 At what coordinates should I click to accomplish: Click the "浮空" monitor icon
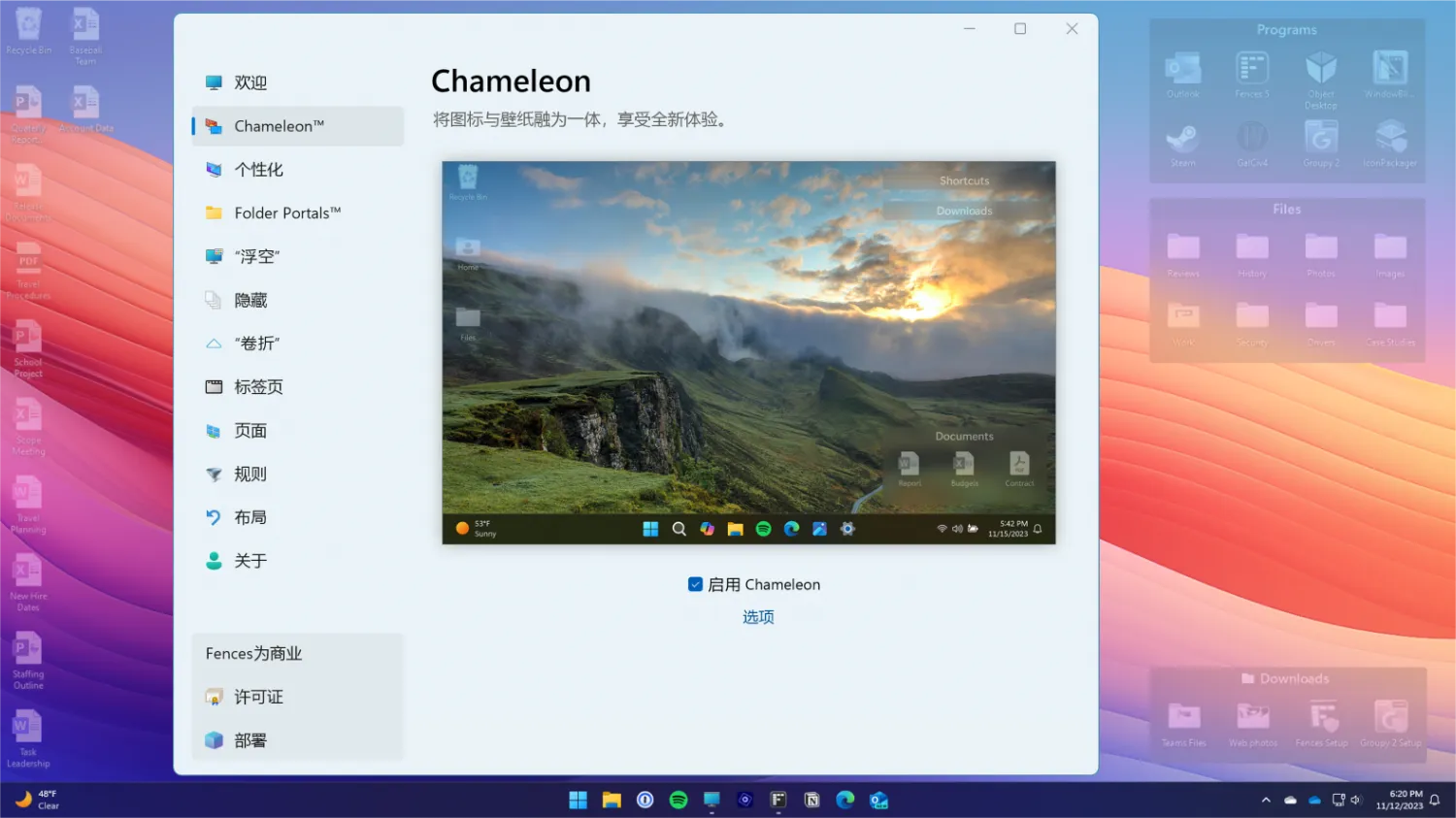tap(214, 257)
